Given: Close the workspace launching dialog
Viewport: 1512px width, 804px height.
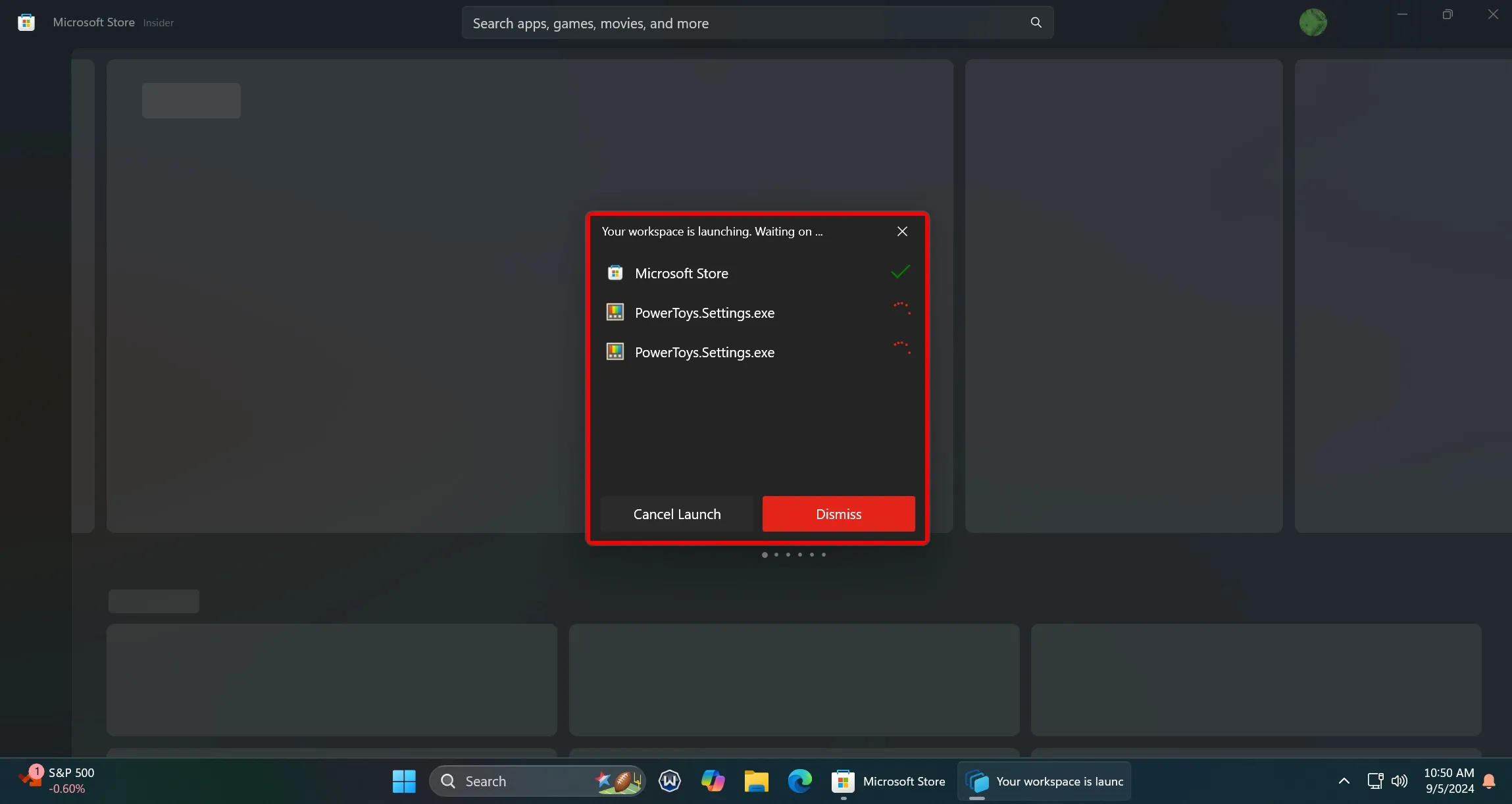Looking at the screenshot, I should coord(902,231).
